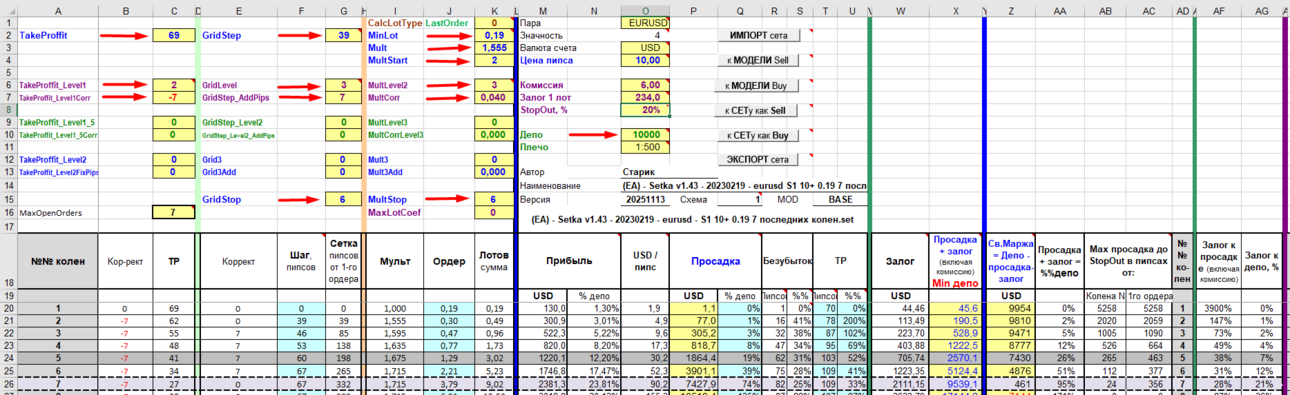Viewport: 1290px width, 395px height.
Task: Select the StopOut percent cell 20%
Action: click(x=646, y=110)
